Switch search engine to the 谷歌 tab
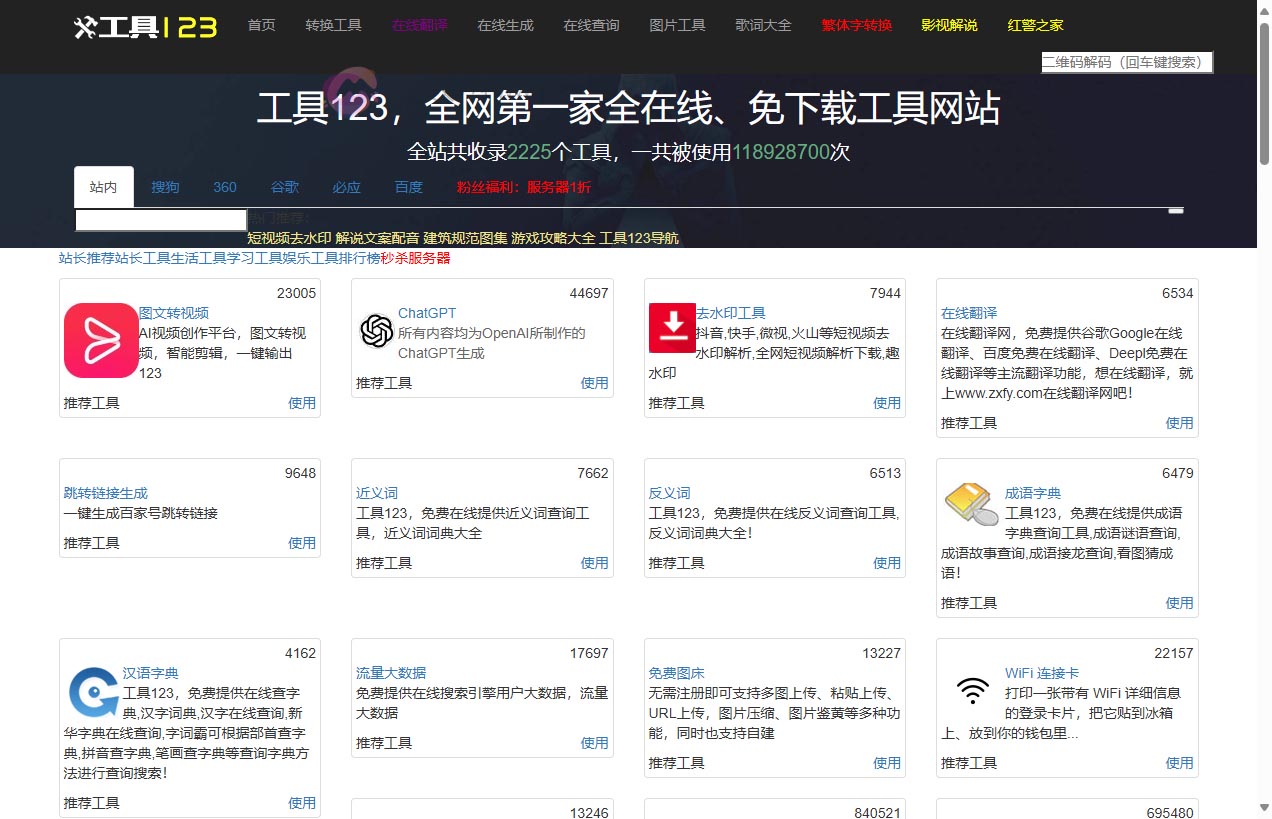The height and width of the screenshot is (819, 1272). coord(284,187)
